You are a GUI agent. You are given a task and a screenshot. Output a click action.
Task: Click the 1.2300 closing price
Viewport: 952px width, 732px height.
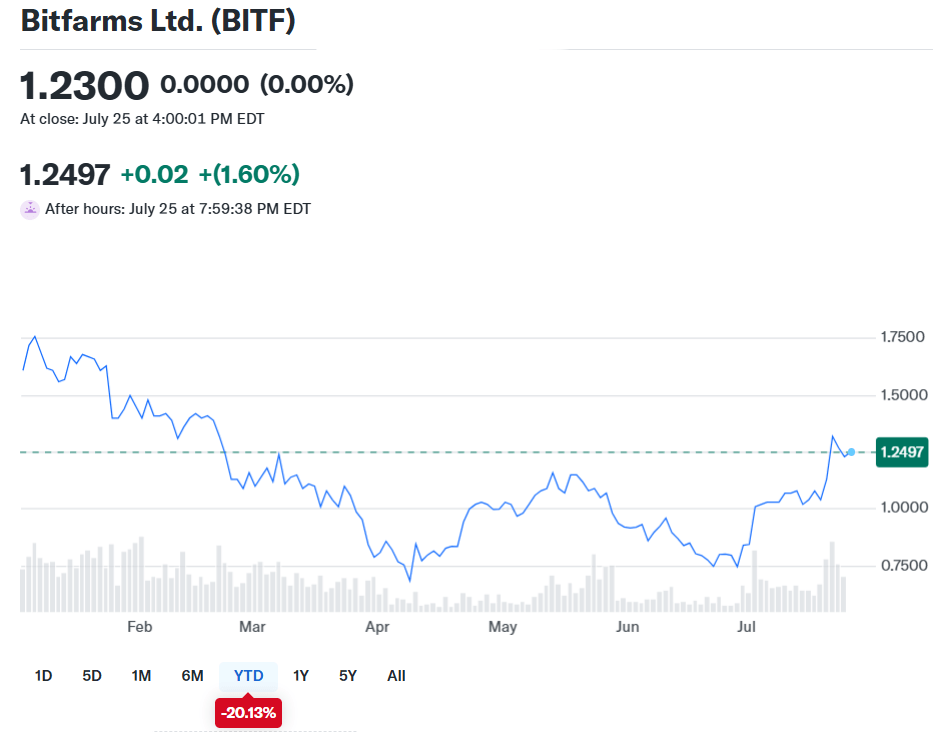85,86
